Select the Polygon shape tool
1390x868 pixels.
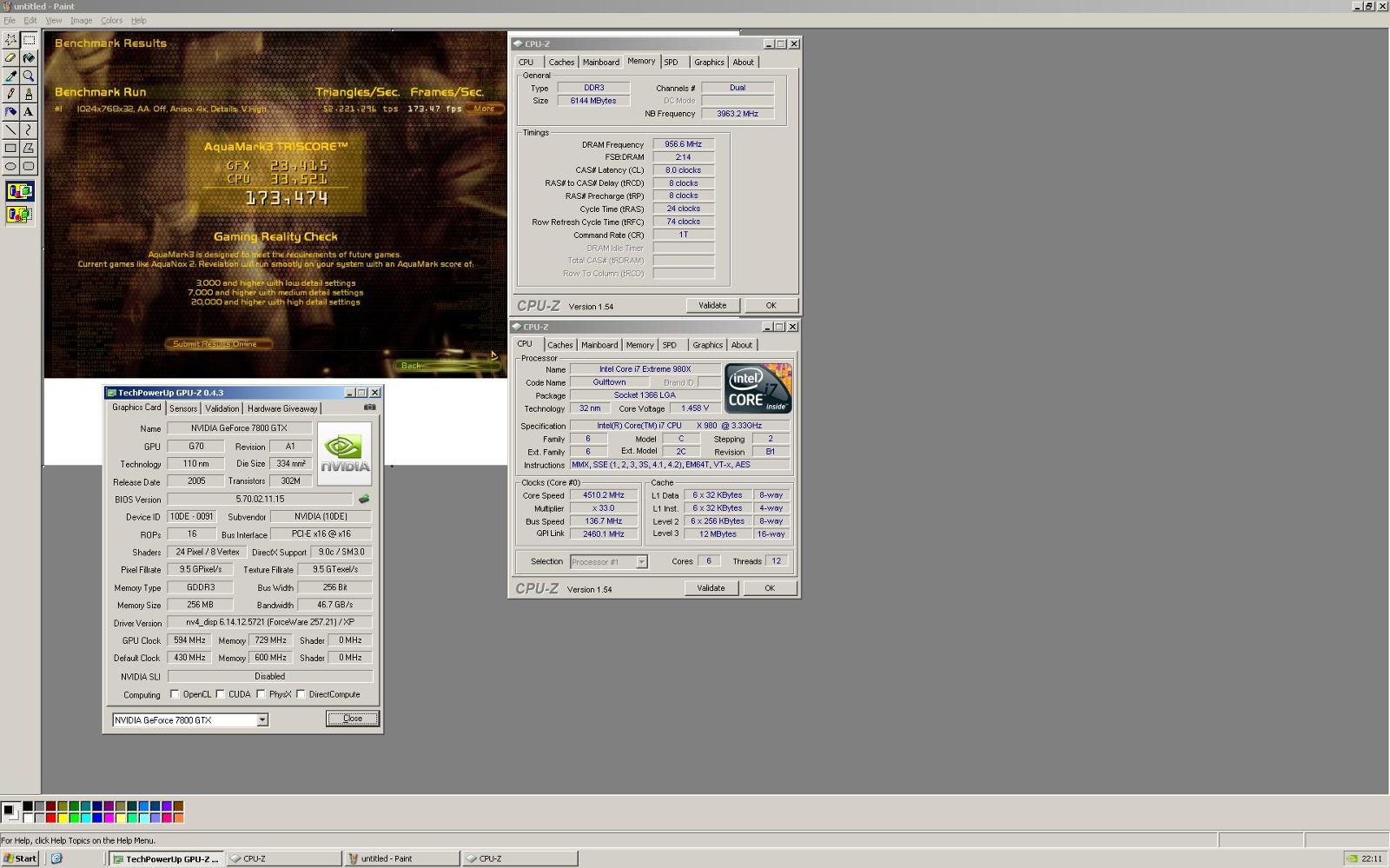[29, 148]
